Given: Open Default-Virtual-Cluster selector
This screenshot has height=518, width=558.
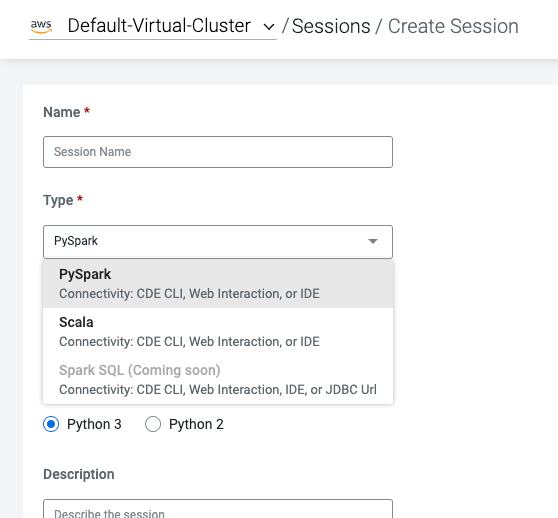Looking at the screenshot, I should pyautogui.click(x=153, y=26).
